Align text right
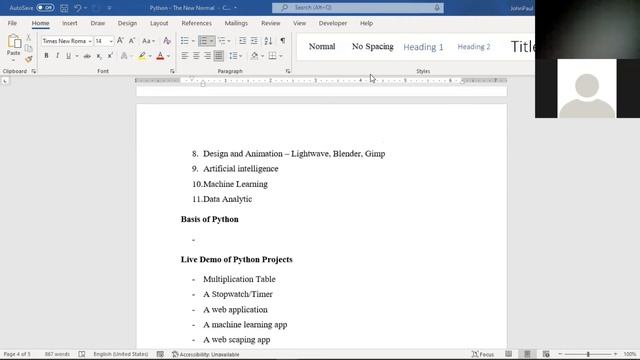The image size is (640, 360). click(207, 56)
